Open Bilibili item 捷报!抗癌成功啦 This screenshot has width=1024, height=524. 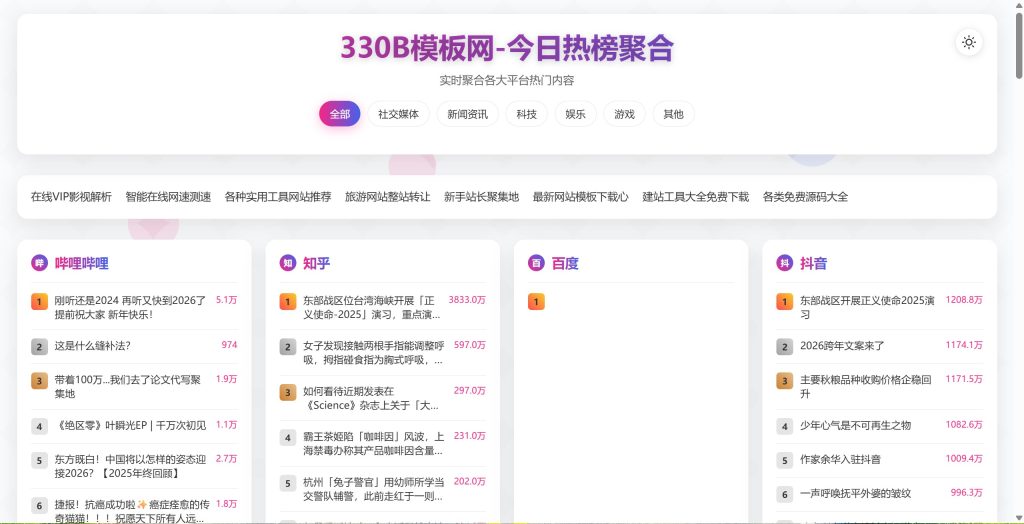pyautogui.click(x=131, y=511)
